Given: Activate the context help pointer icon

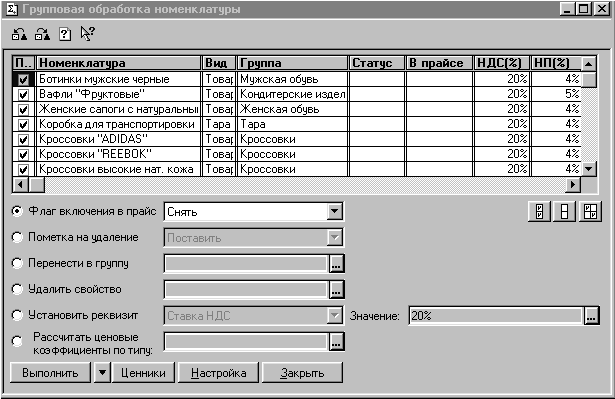Looking at the screenshot, I should point(87,34).
